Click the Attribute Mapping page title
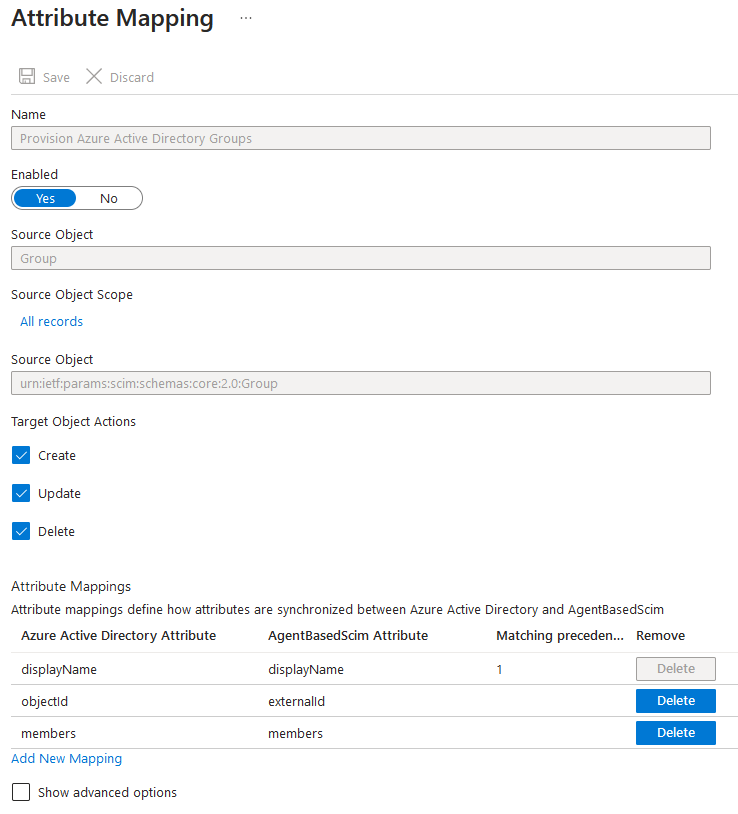 click(x=112, y=18)
